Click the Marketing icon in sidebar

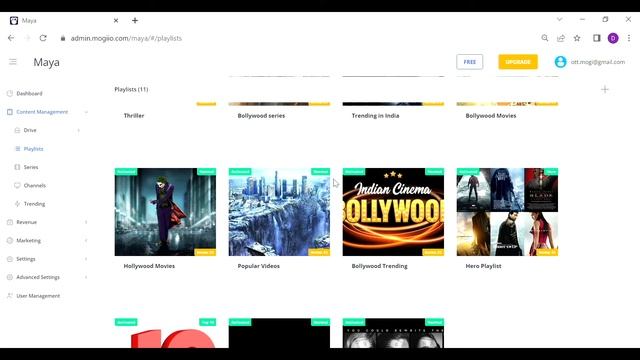[10, 240]
